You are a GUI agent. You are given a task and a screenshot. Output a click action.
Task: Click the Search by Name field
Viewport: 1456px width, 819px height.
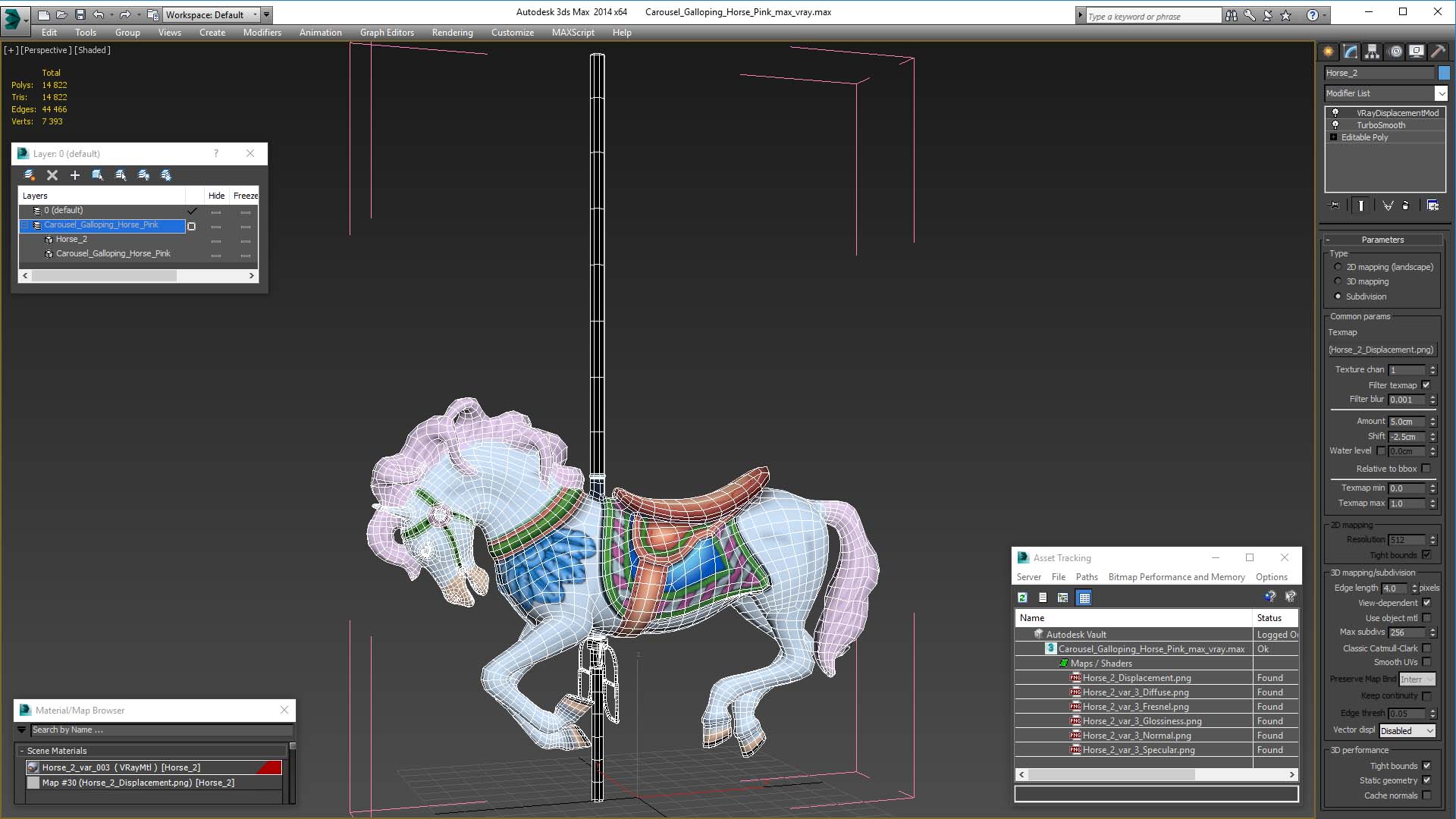point(161,730)
